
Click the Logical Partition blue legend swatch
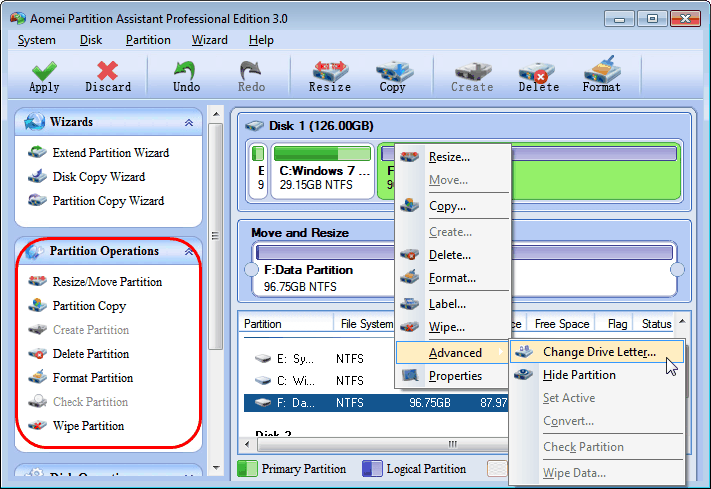(372, 469)
